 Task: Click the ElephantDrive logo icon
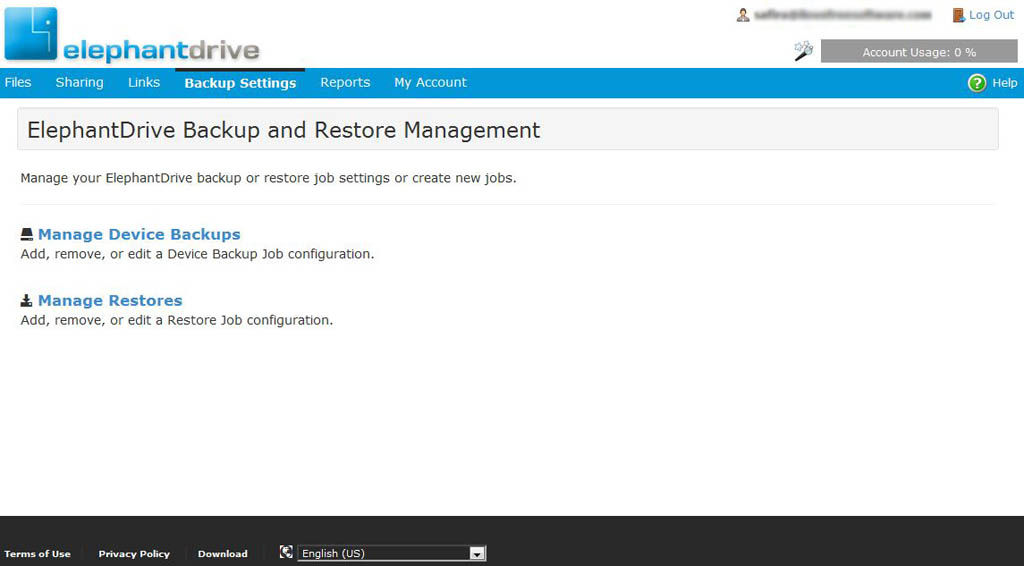(x=31, y=34)
